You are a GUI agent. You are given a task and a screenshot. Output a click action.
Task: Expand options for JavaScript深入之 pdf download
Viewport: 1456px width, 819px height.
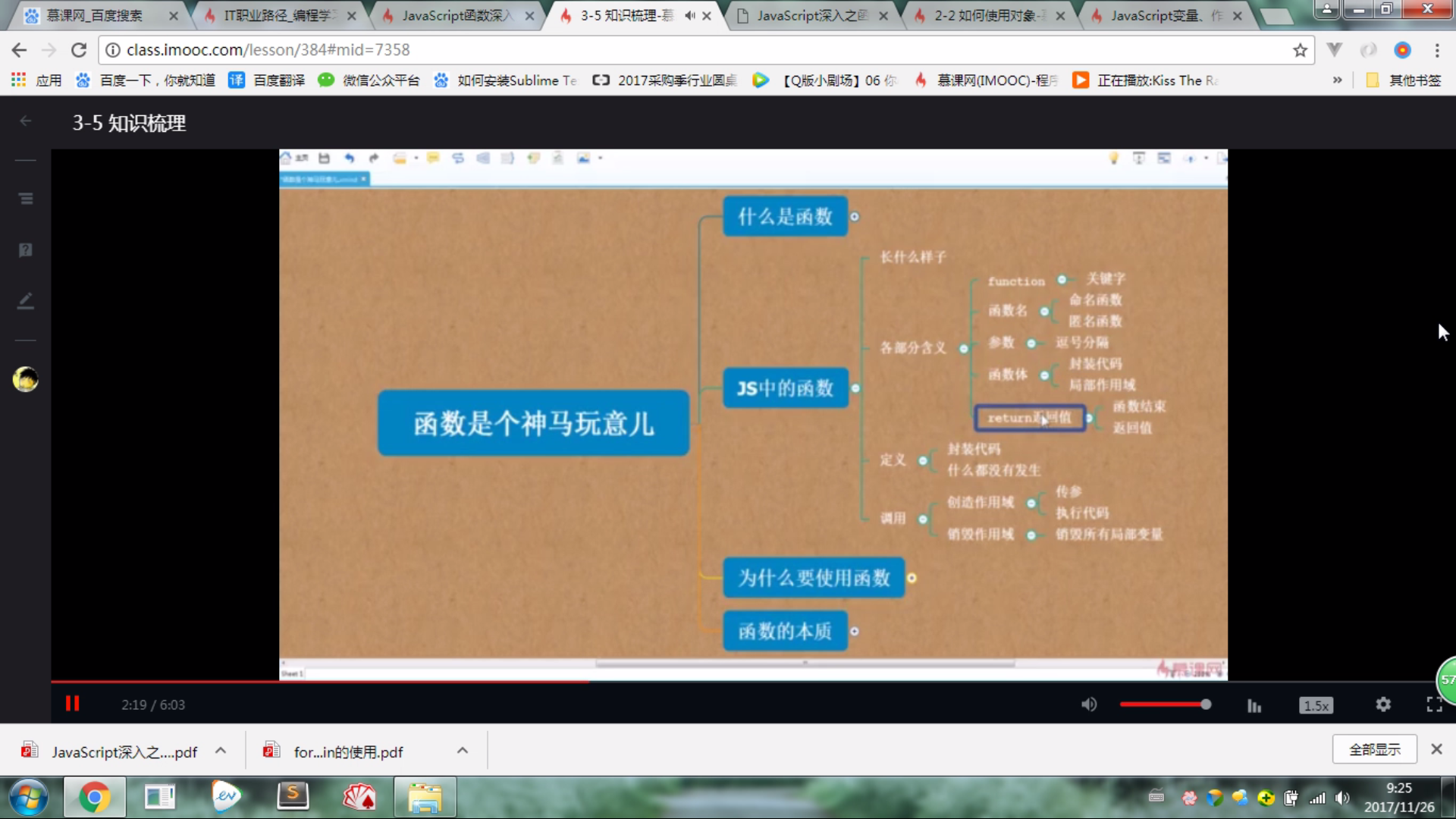[221, 751]
